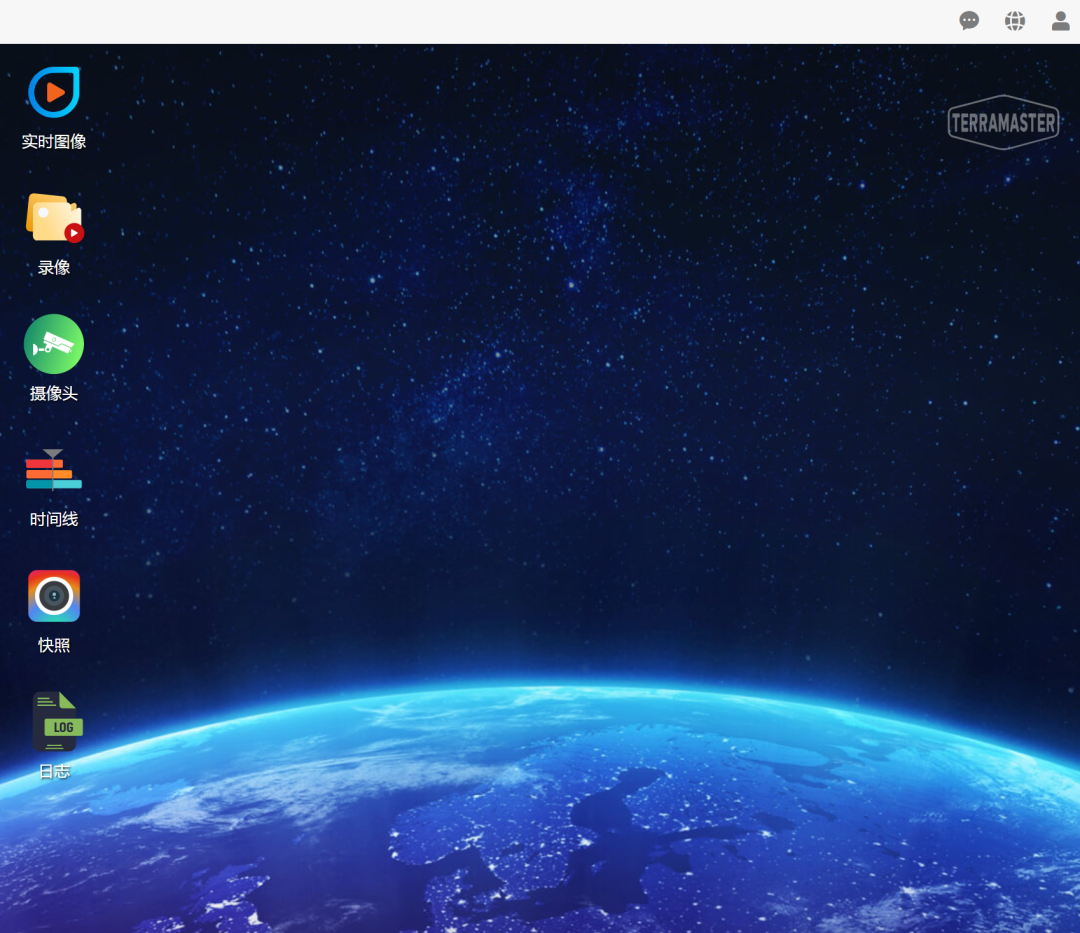Select the 摄像头 text label
Screen dimensions: 1080x933
coord(54,394)
